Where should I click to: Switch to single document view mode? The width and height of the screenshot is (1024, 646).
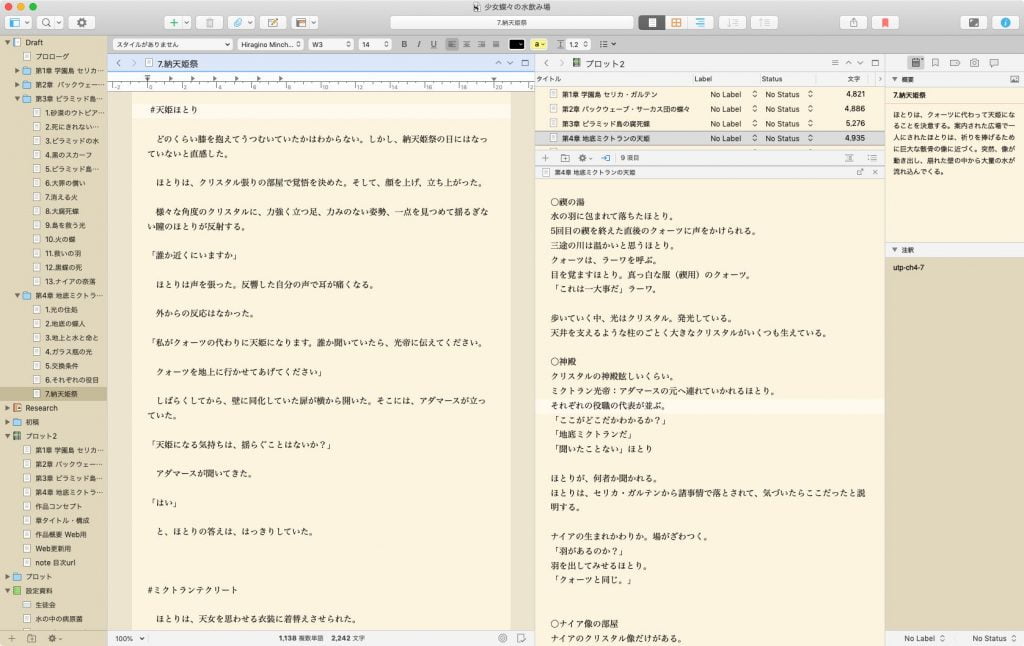tap(652, 22)
